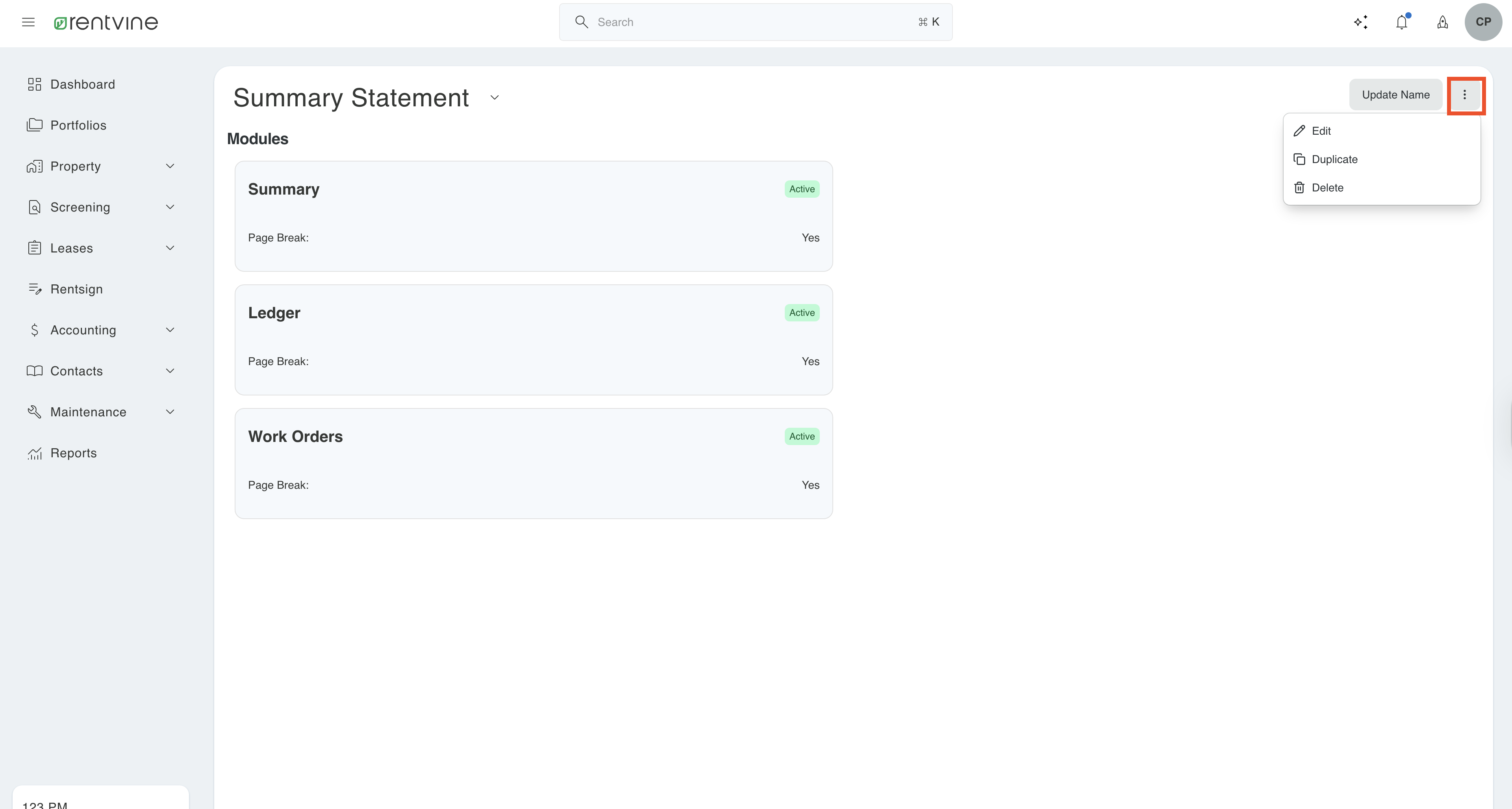Click the rocket icon in header
The height and width of the screenshot is (809, 1512).
pos(1442,22)
